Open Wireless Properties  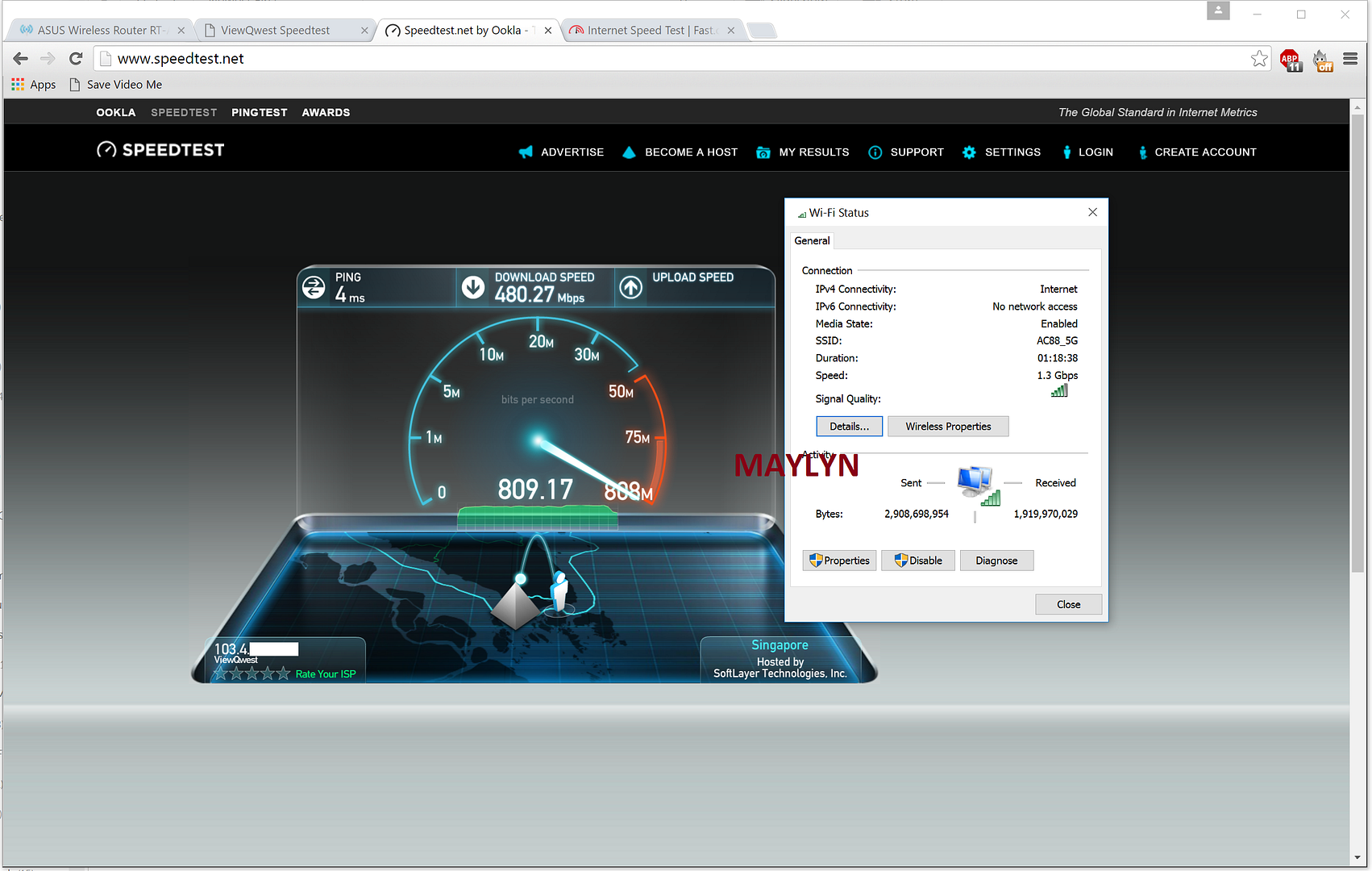tap(947, 427)
